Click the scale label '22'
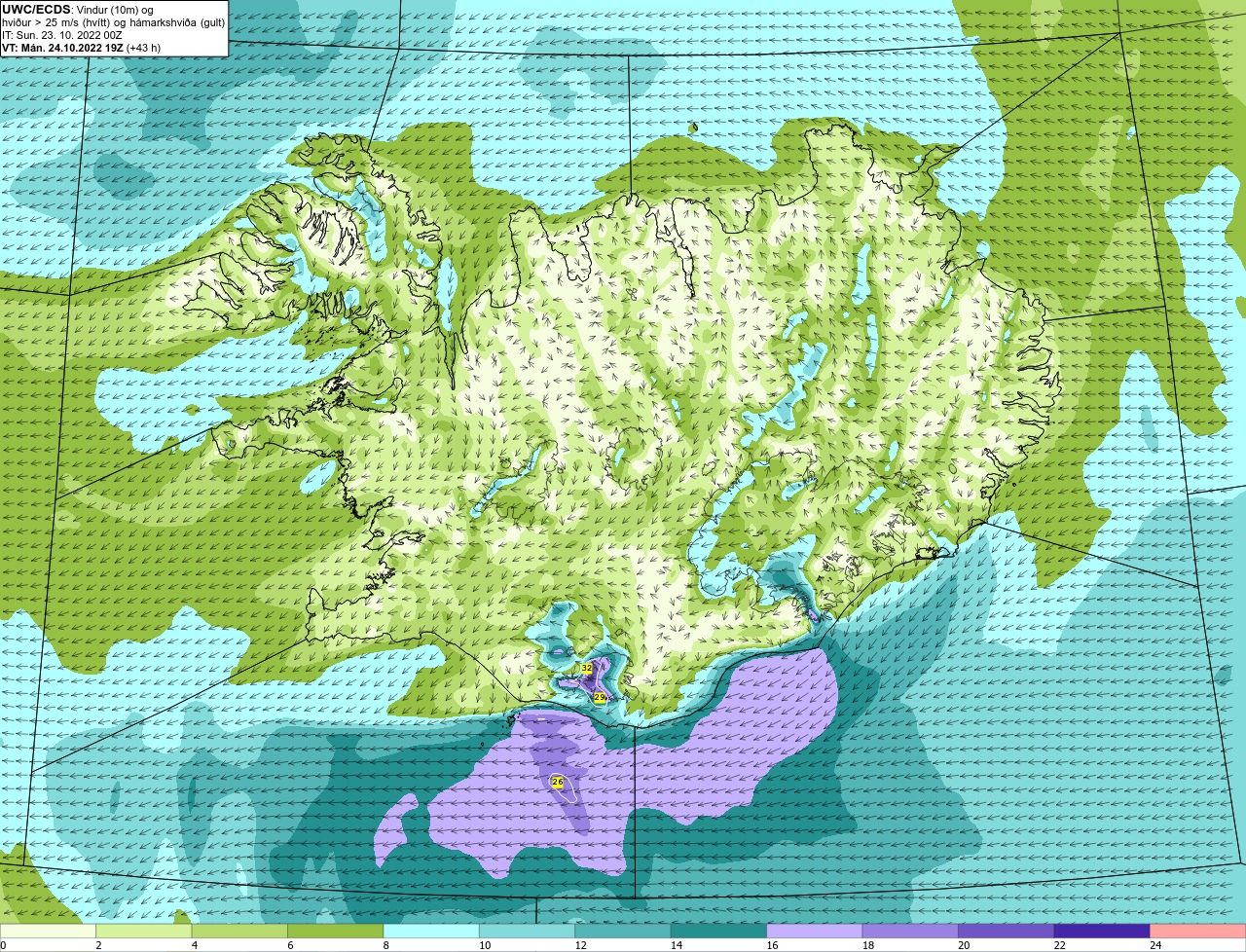The width and height of the screenshot is (1246, 952). [1059, 945]
